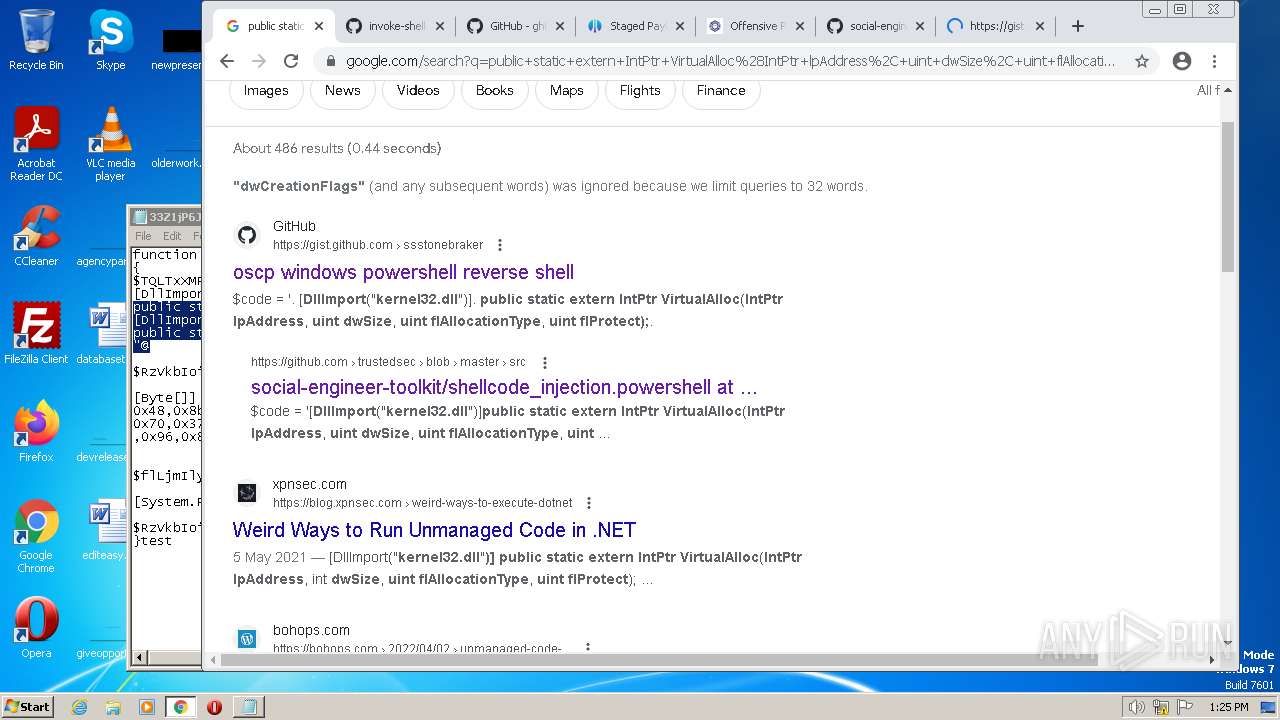Filter results by Finance
Image resolution: width=1280 pixels, height=720 pixels.
[721, 90]
